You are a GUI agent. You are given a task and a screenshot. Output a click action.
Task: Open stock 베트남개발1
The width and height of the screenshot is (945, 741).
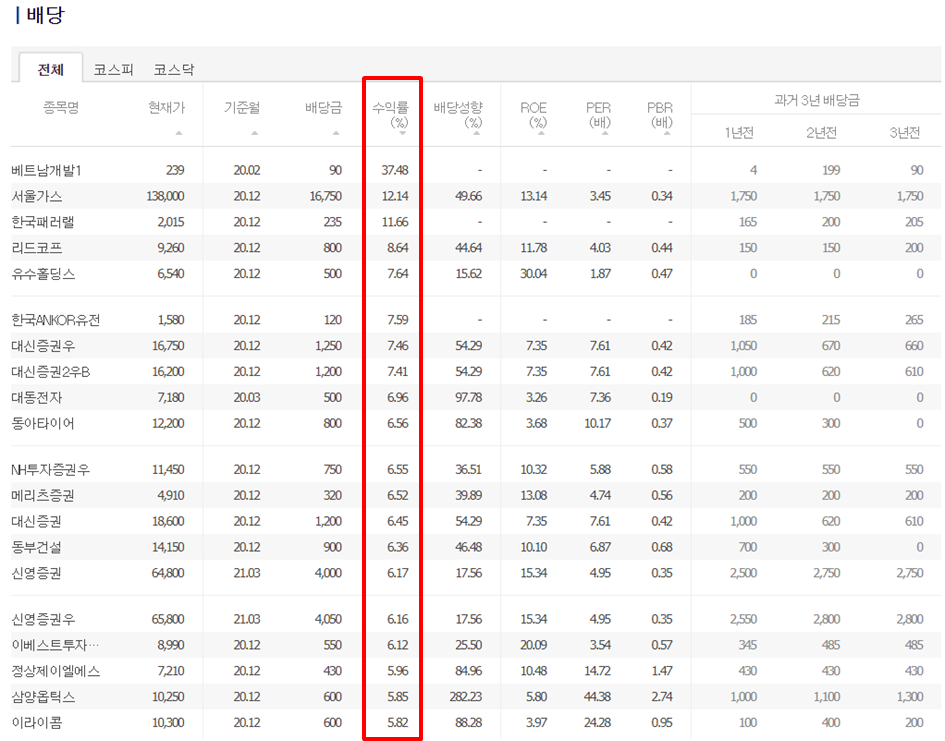pos(46,170)
